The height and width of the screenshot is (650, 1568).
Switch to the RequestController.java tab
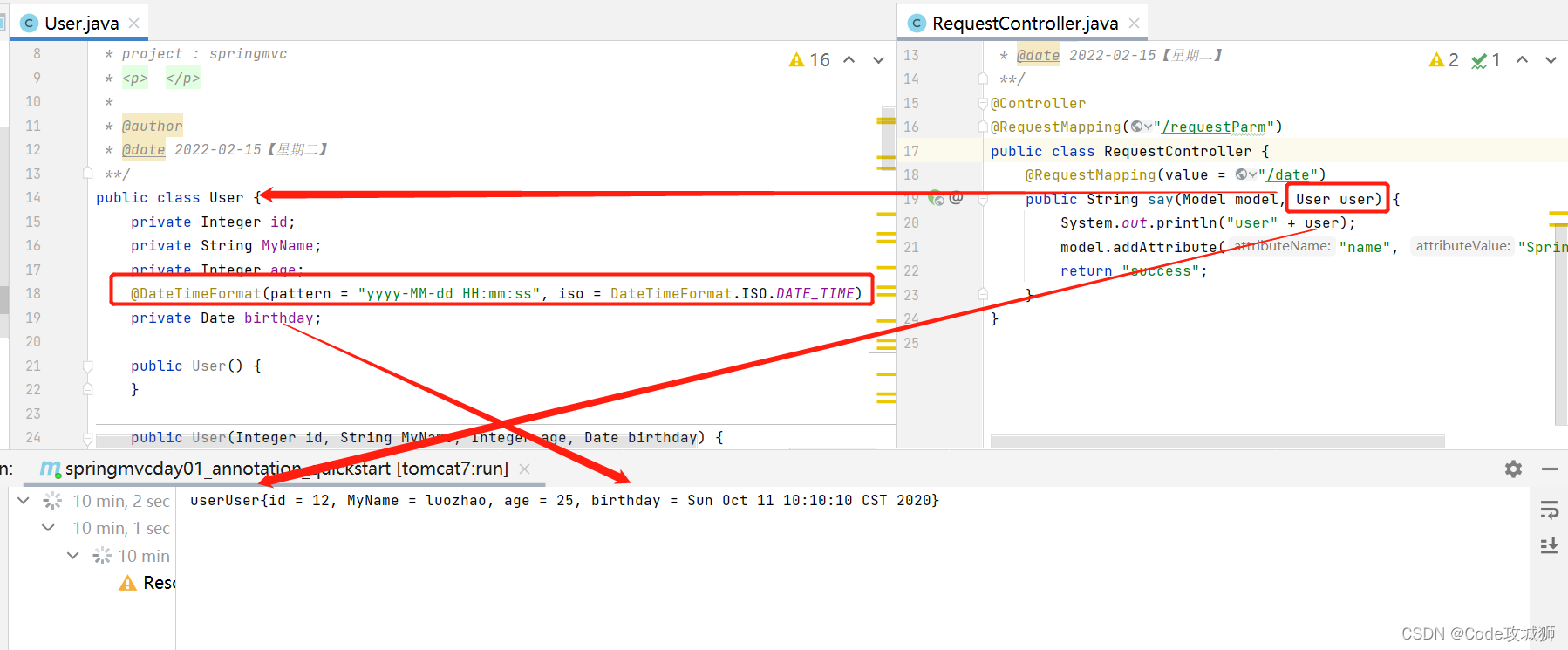(x=1025, y=23)
